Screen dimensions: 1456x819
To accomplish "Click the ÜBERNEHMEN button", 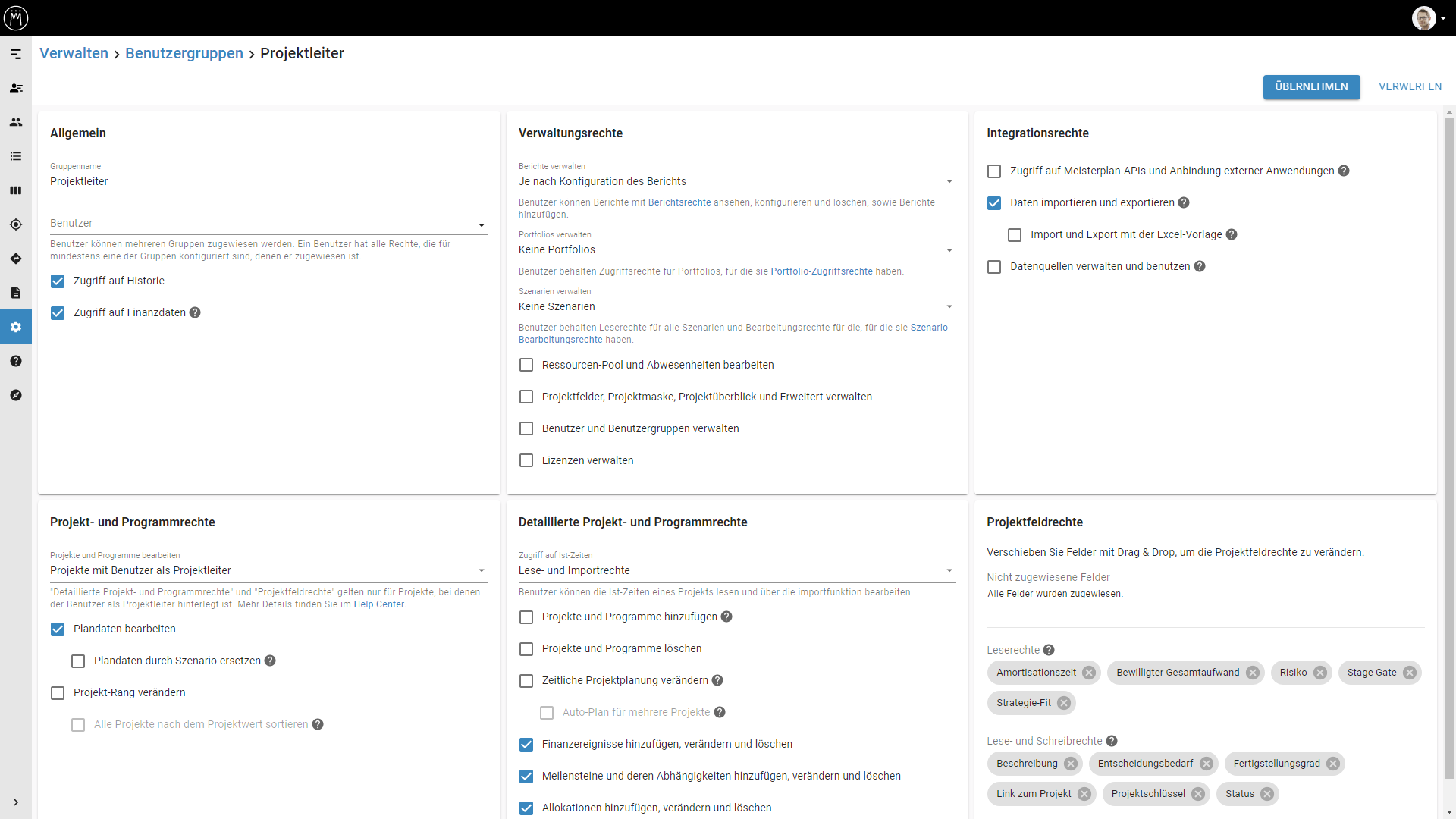I will pos(1311,86).
